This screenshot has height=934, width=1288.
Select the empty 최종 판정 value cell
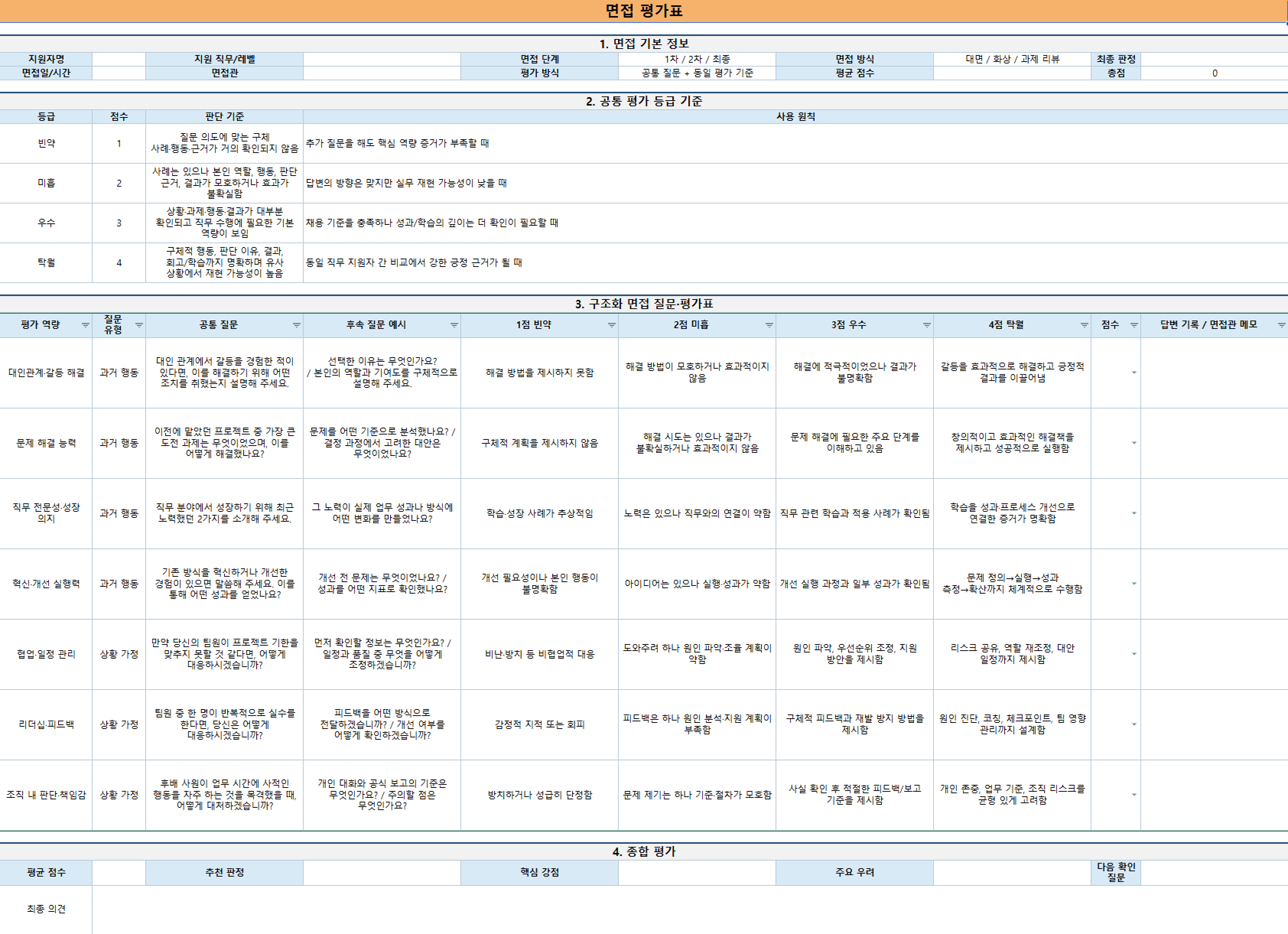1214,59
